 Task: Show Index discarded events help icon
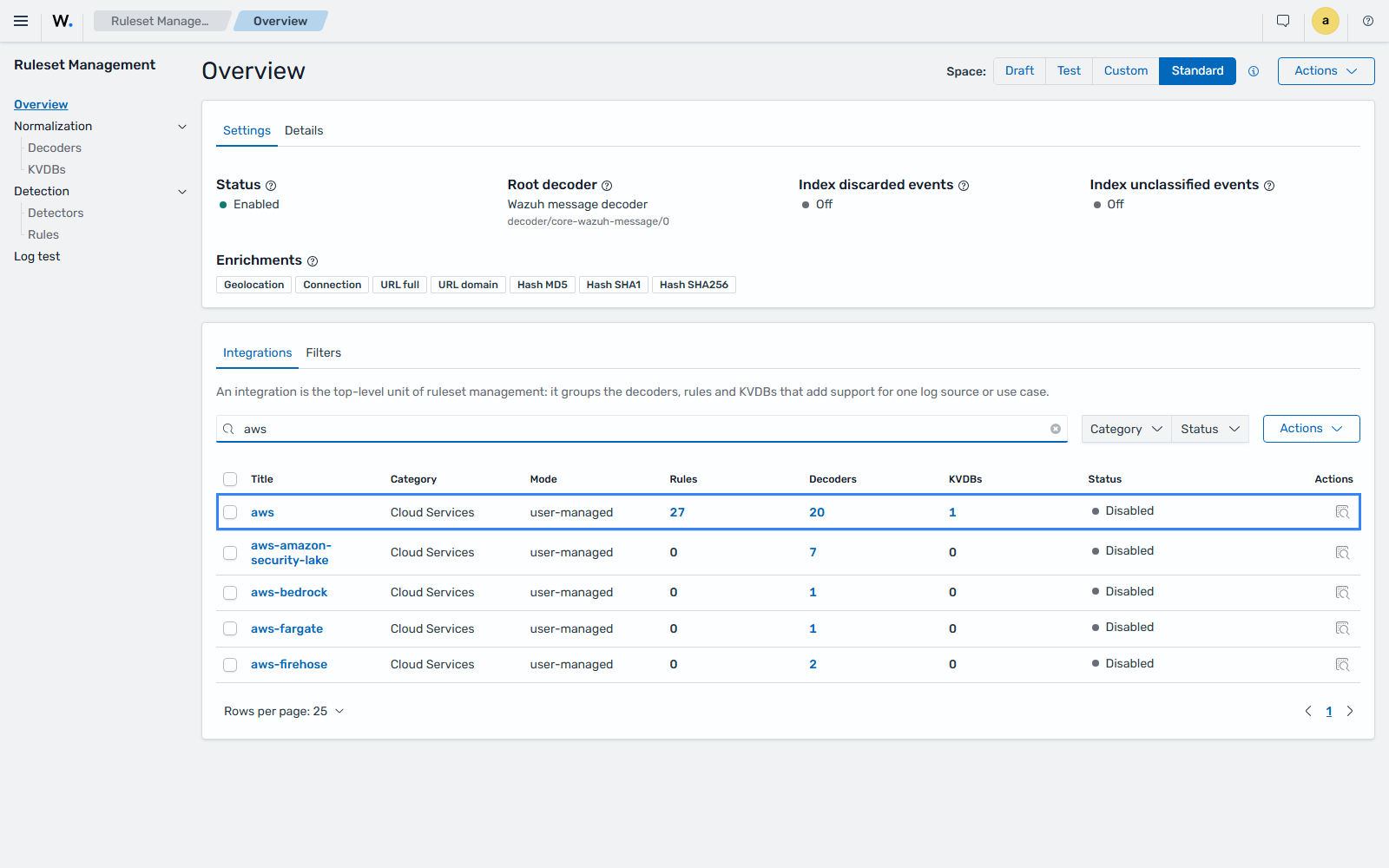964,186
